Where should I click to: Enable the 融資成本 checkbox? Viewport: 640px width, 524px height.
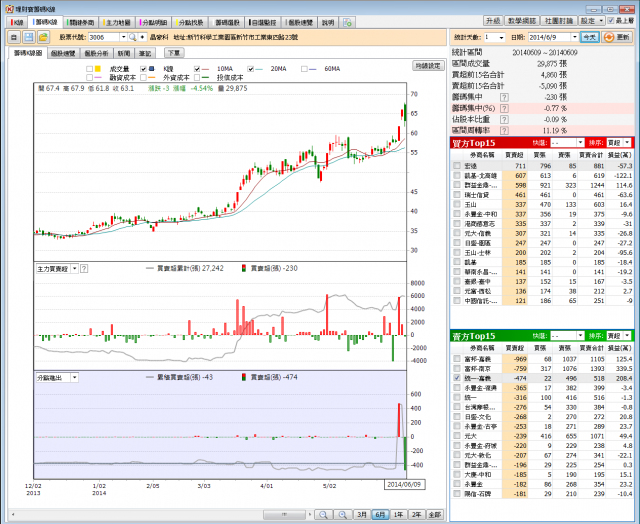(x=89, y=77)
